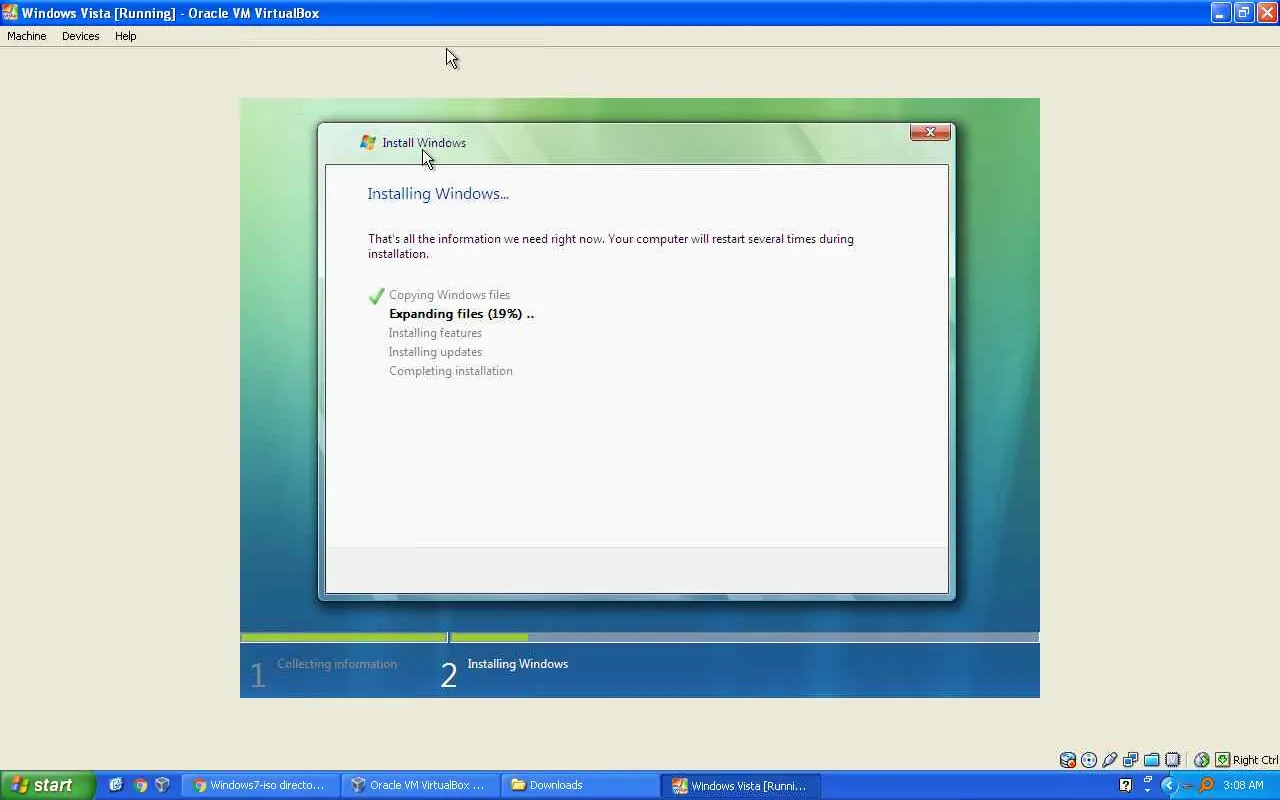
Task: Click the "Completing installation" step text
Action: point(451,371)
